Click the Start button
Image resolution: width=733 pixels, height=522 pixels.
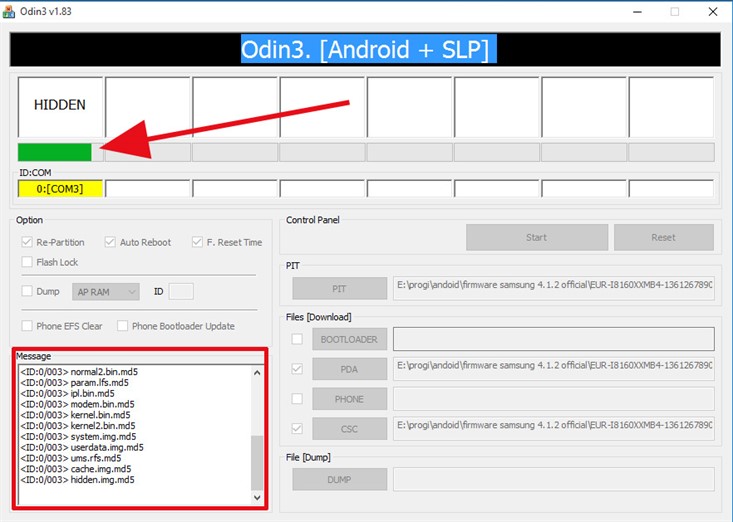point(537,237)
